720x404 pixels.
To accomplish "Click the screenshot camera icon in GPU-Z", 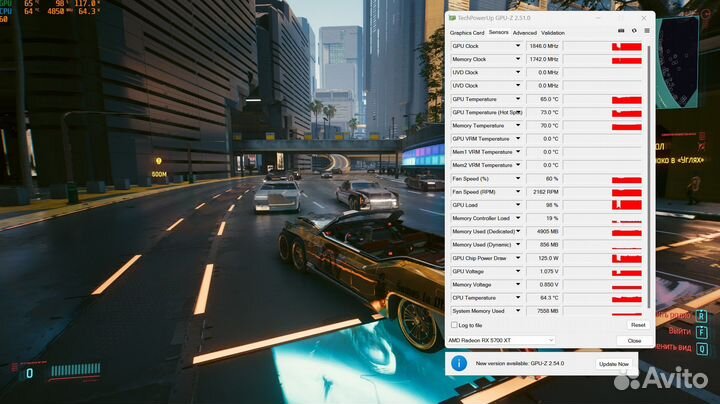I will 621,31.
